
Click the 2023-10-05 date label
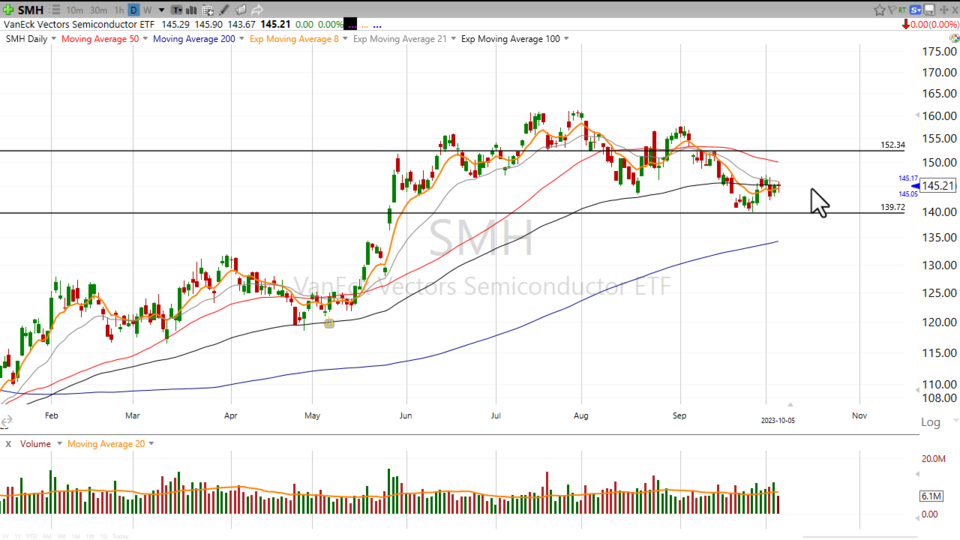[x=778, y=421]
